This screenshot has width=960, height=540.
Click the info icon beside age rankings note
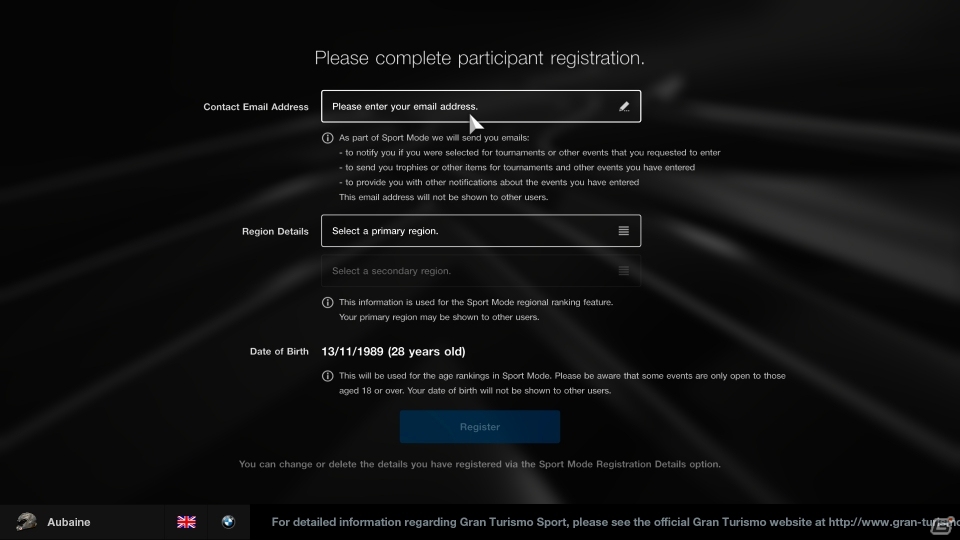pyautogui.click(x=328, y=376)
